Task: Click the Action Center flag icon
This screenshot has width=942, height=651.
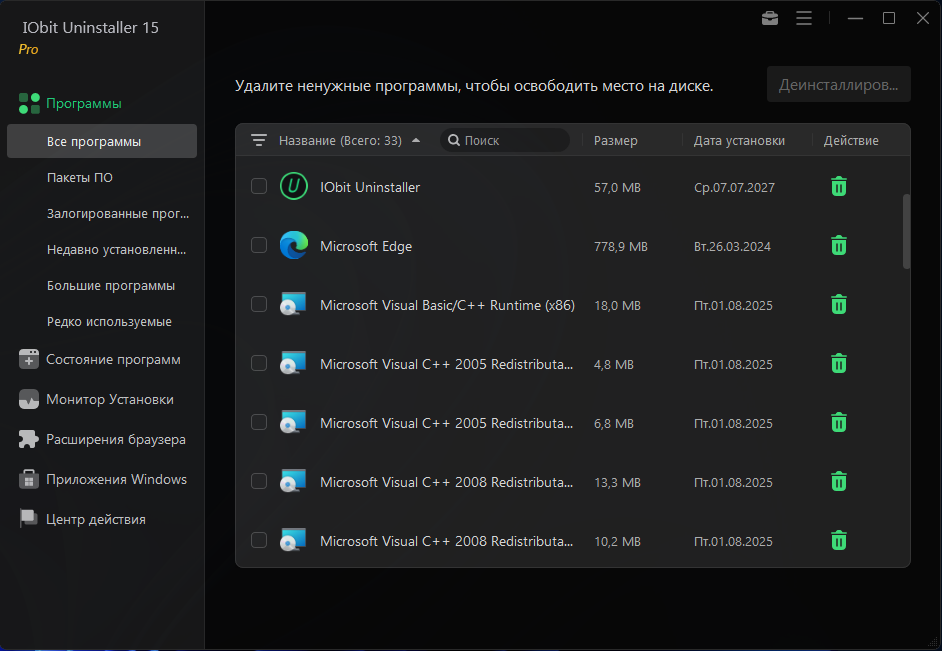Action: click(29, 519)
